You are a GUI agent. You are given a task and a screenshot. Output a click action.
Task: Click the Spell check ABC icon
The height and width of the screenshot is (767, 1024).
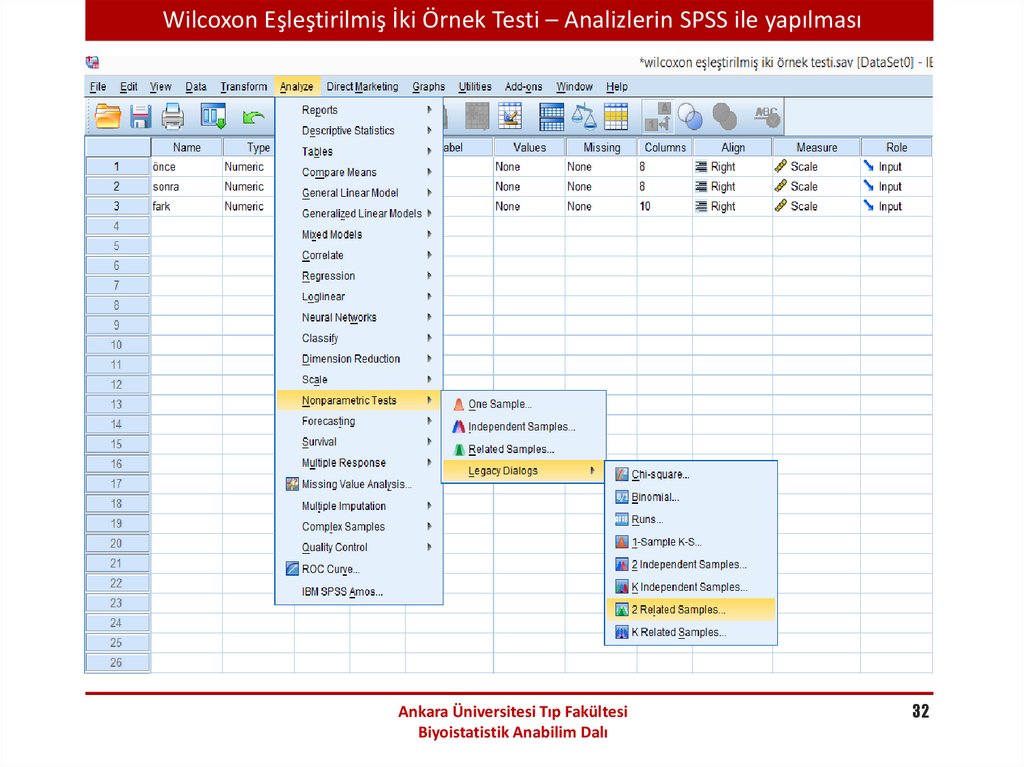(x=767, y=117)
